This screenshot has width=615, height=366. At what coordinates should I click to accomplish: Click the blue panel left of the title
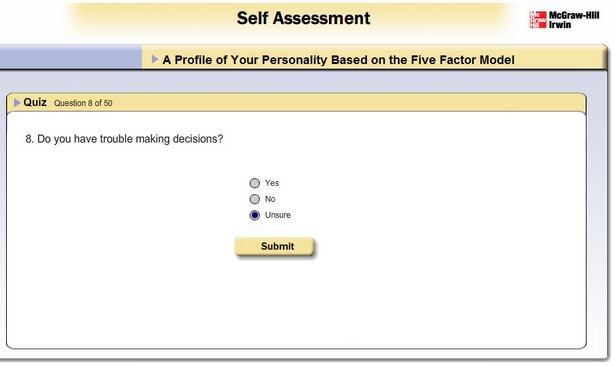71,57
